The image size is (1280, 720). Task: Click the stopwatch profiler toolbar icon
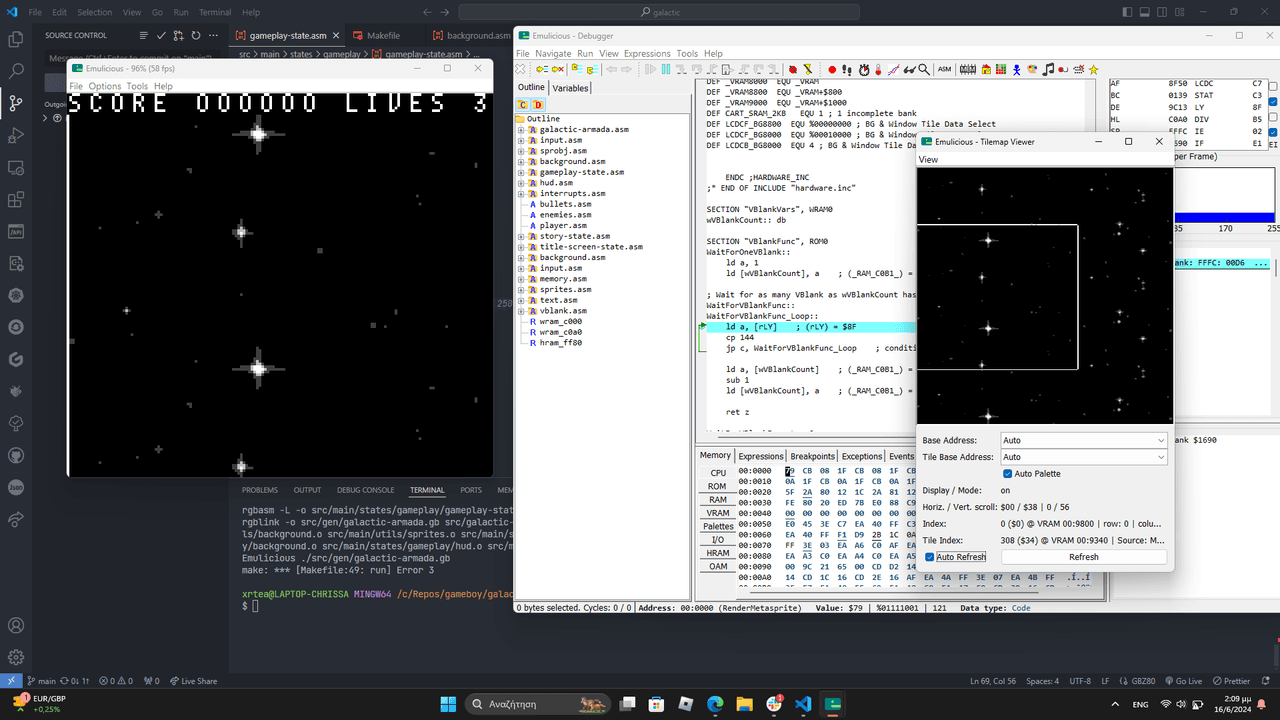click(x=863, y=69)
